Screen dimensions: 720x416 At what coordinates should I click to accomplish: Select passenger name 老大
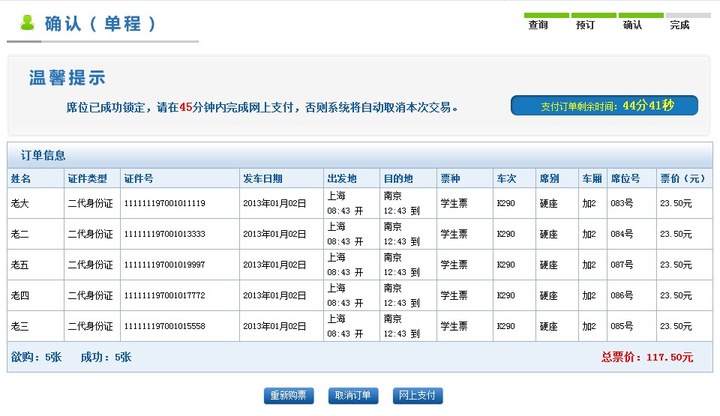coord(20,203)
